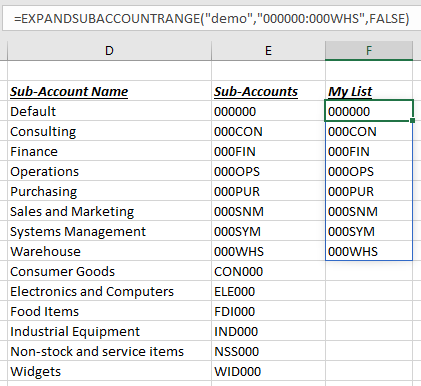Click the 'Purchasing' cell

[109, 191]
